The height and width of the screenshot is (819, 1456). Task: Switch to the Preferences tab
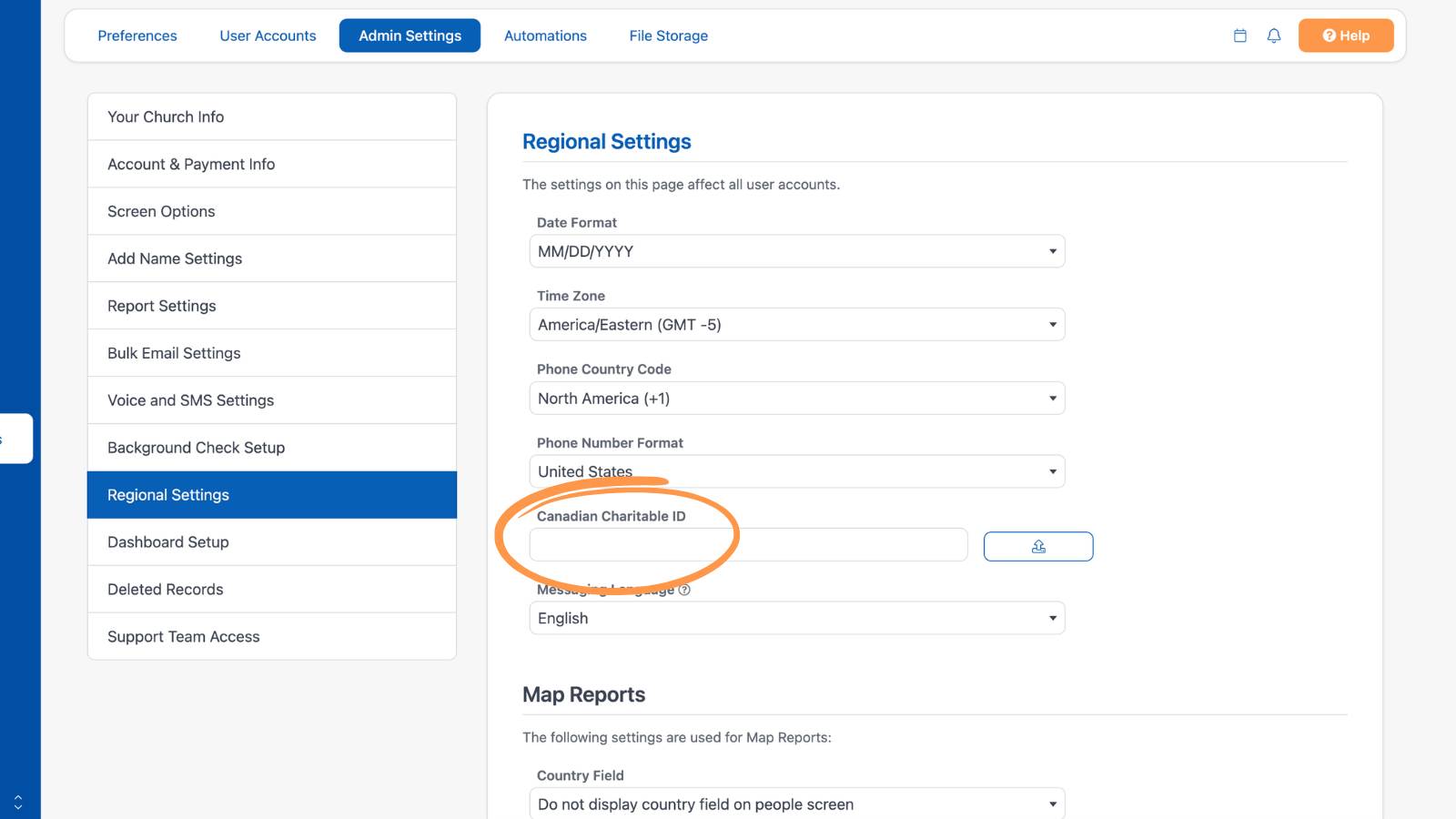click(137, 35)
